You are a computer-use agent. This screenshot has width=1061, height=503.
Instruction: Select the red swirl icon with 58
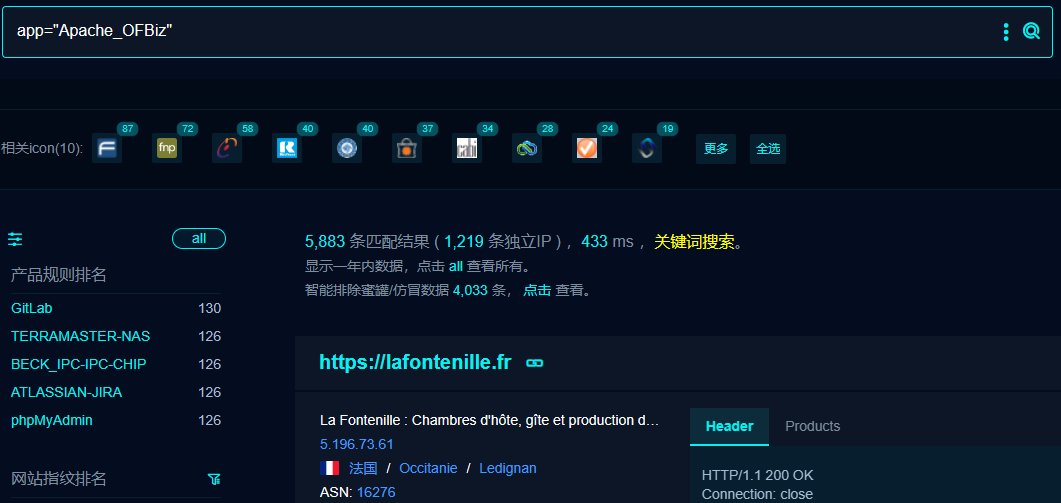pyautogui.click(x=227, y=148)
